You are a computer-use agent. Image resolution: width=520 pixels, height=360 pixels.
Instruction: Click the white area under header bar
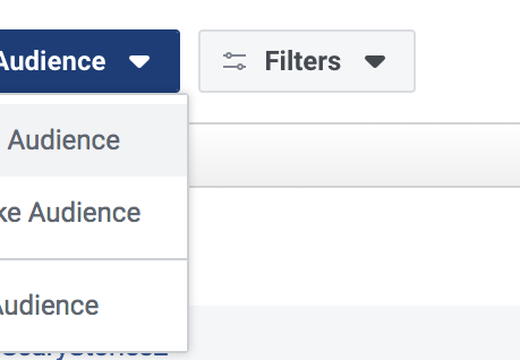(x=354, y=246)
